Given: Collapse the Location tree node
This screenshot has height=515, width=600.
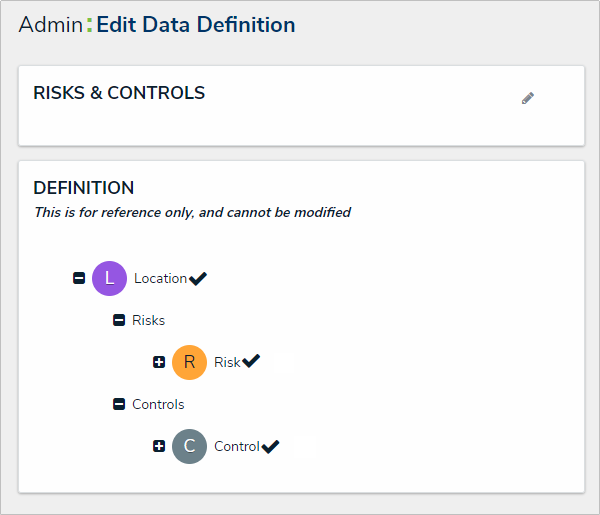Looking at the screenshot, I should click(79, 279).
